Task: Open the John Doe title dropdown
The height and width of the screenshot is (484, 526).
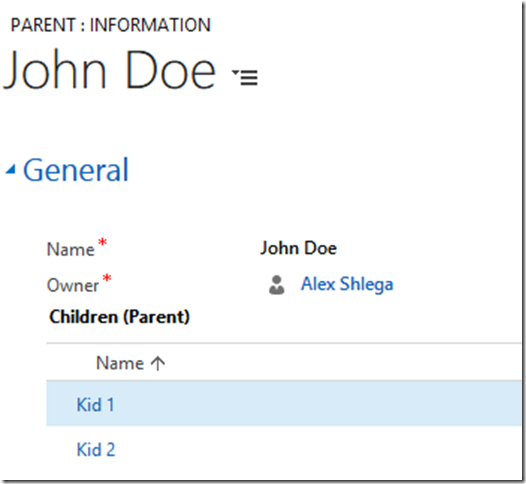Action: click(x=245, y=77)
